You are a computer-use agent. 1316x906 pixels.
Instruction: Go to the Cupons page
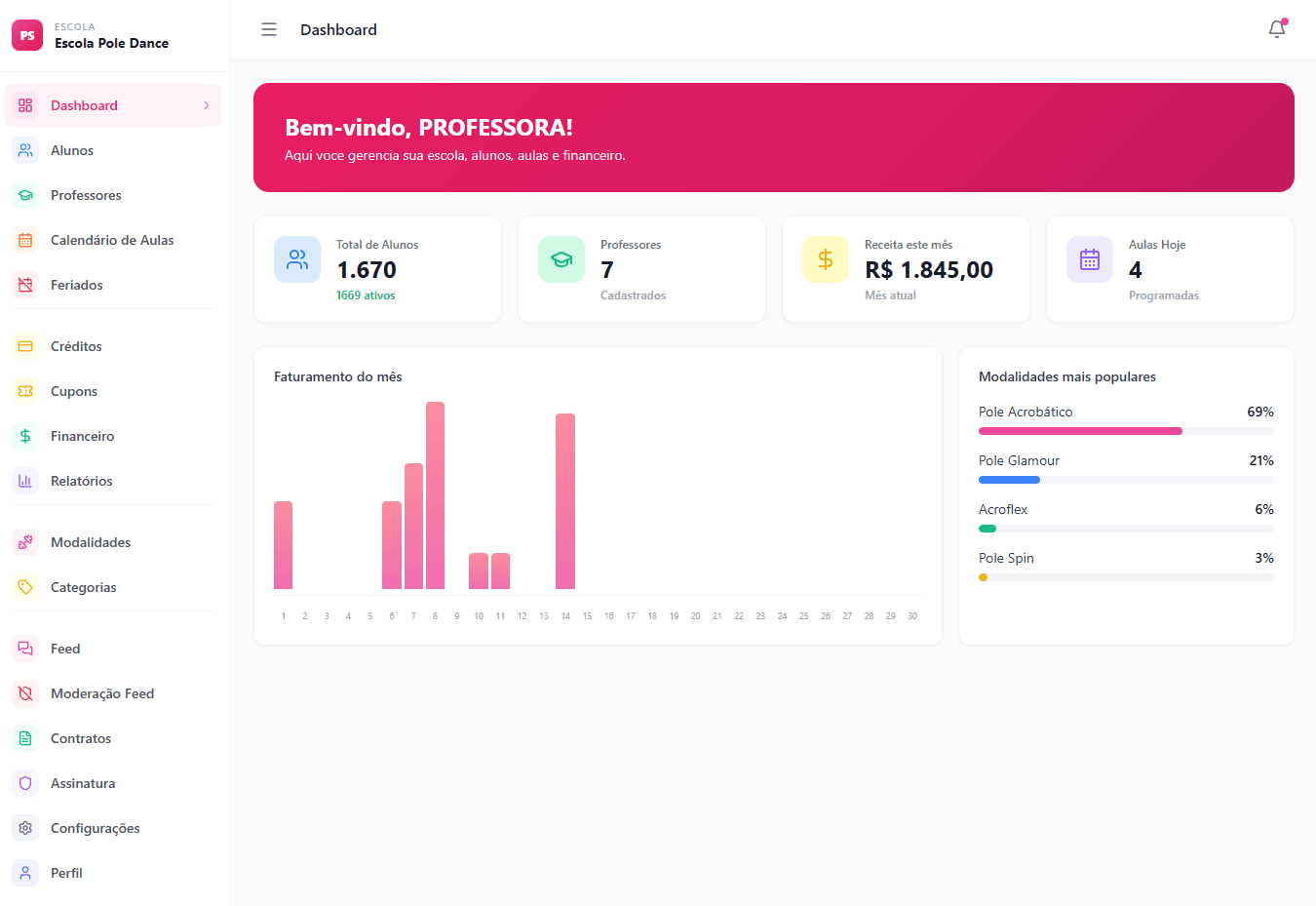click(x=113, y=391)
